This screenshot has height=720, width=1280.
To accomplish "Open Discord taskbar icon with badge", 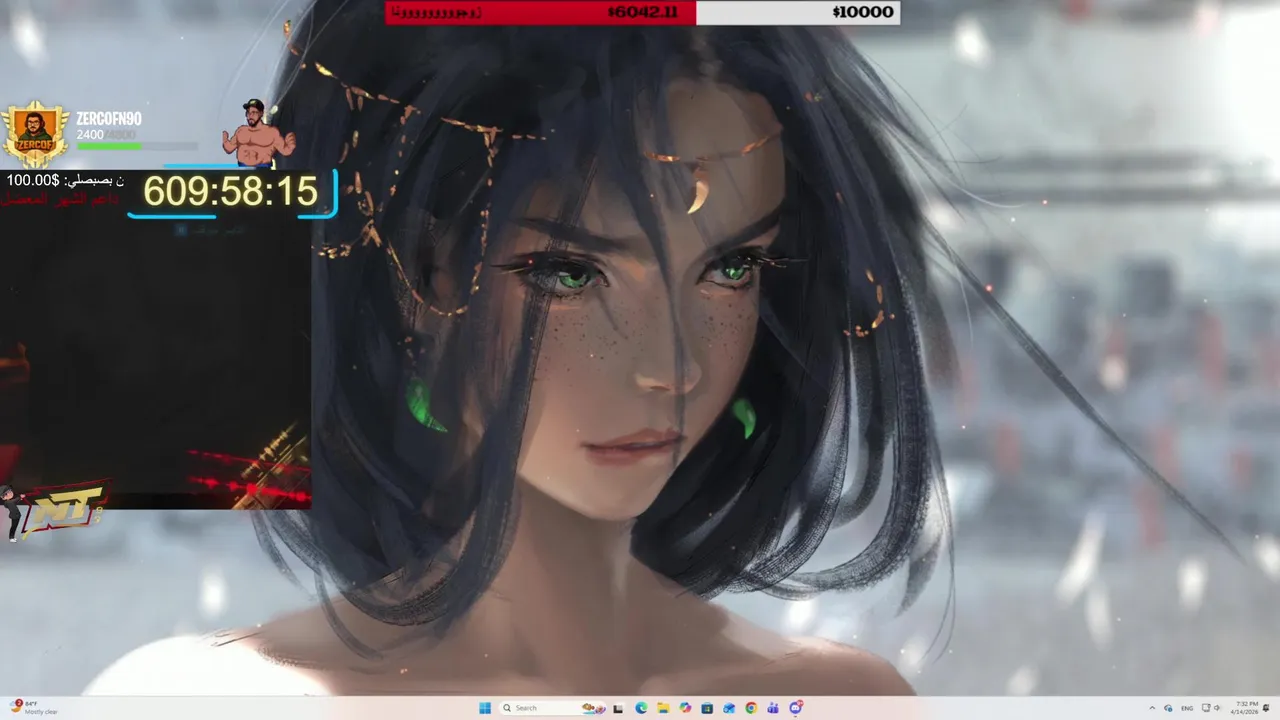I will pos(796,708).
